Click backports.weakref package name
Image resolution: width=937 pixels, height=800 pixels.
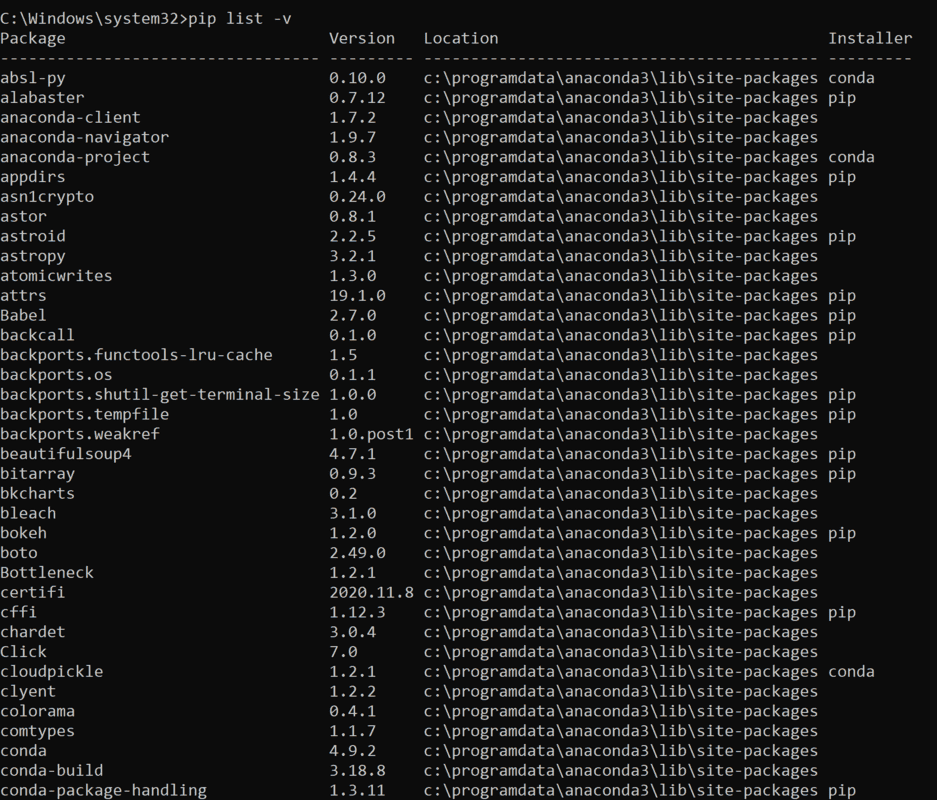point(79,434)
